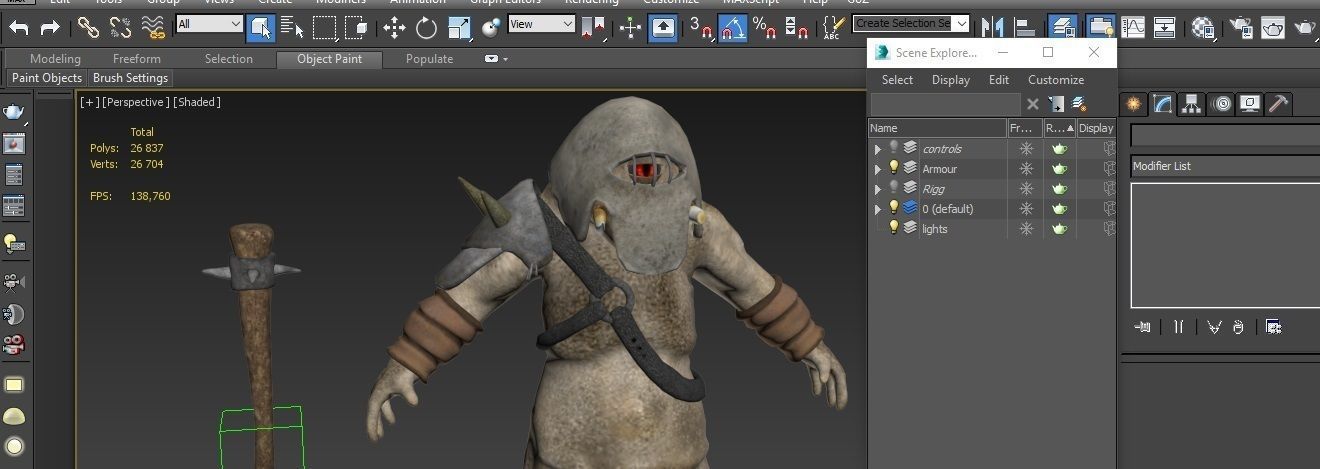Image resolution: width=1320 pixels, height=469 pixels.
Task: Switch to the Freeform ribbon tab
Action: 137,59
